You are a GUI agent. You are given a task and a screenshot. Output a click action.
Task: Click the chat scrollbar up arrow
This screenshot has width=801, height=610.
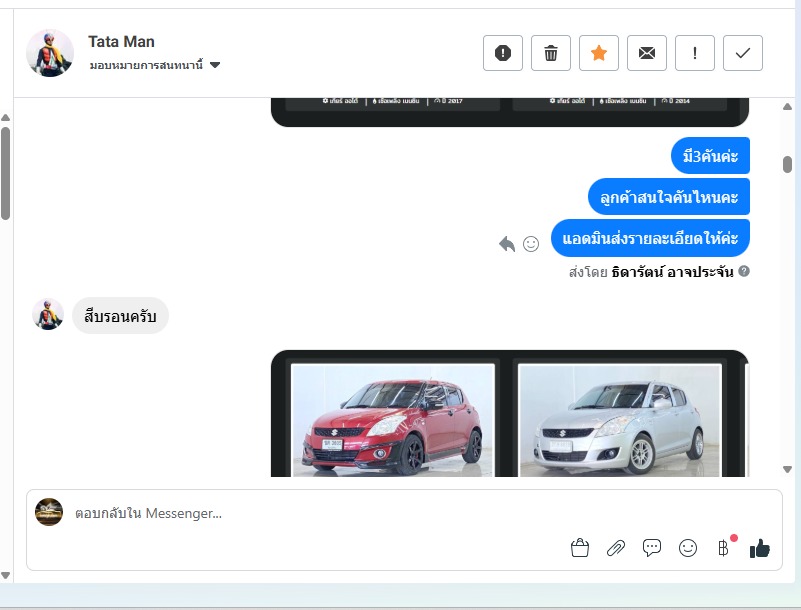pos(787,106)
